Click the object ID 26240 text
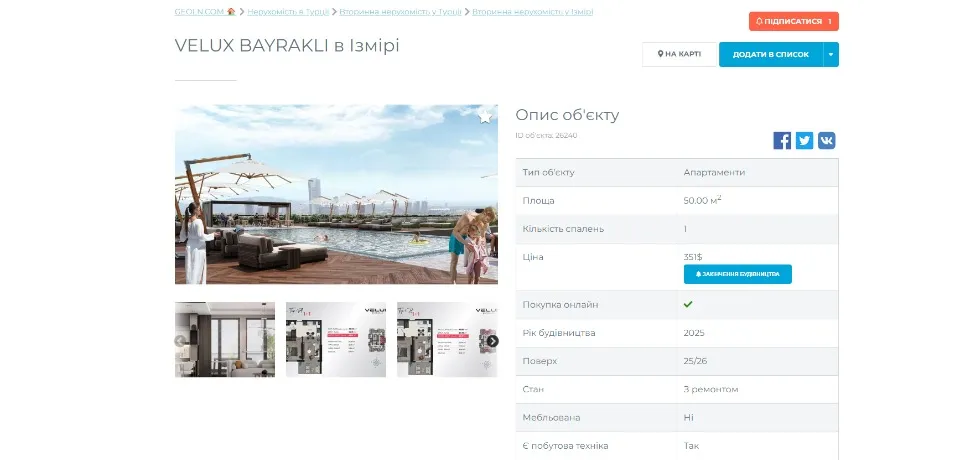960x460 pixels. tap(546, 135)
